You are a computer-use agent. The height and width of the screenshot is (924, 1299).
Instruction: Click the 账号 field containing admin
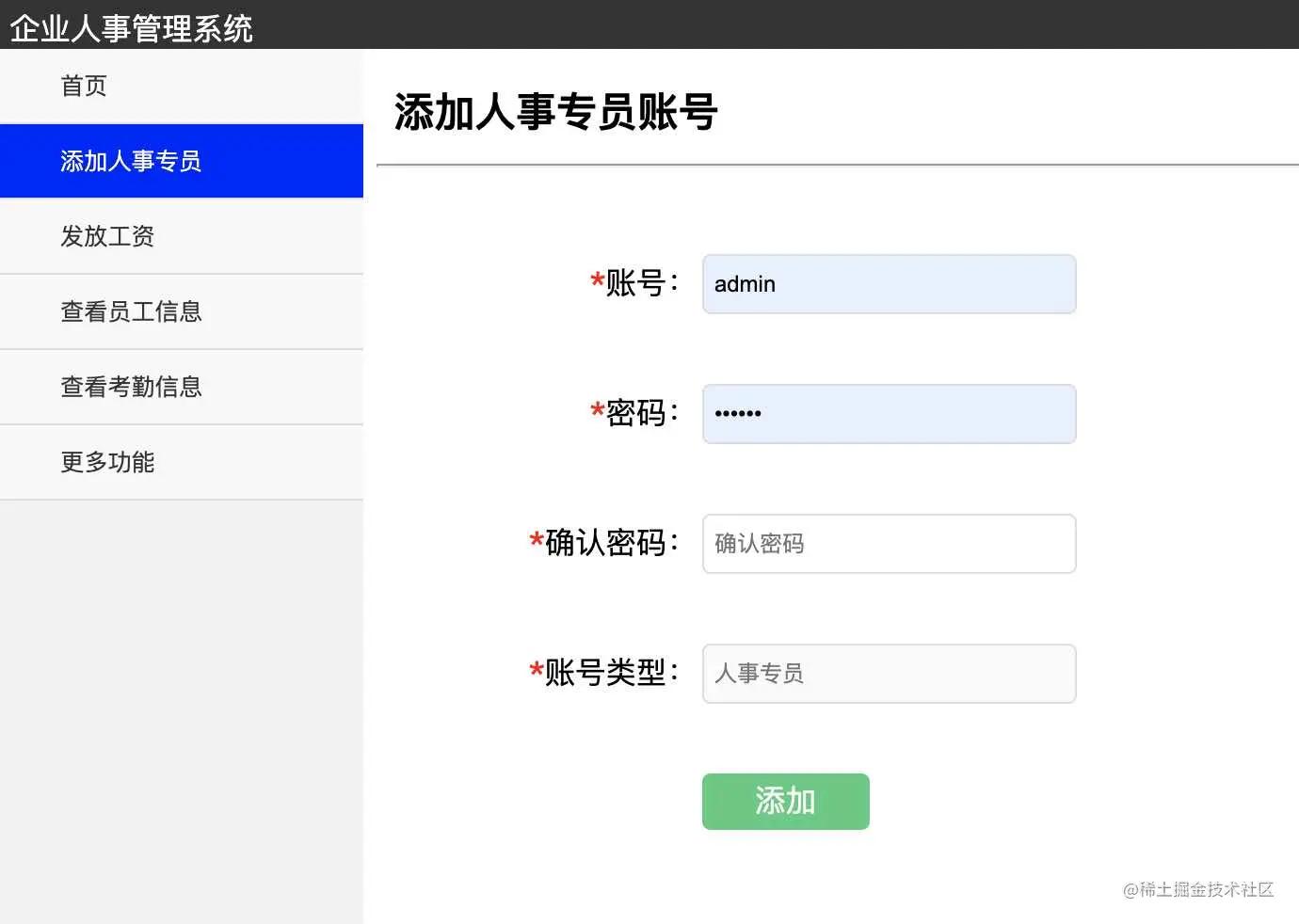(889, 284)
